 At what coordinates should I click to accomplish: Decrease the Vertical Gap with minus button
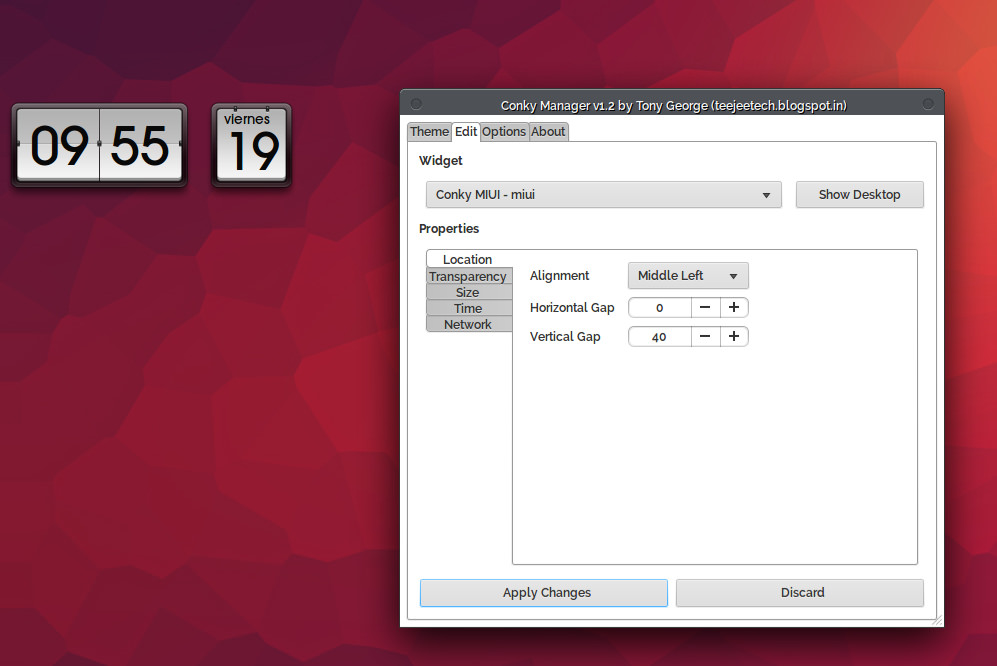[705, 337]
